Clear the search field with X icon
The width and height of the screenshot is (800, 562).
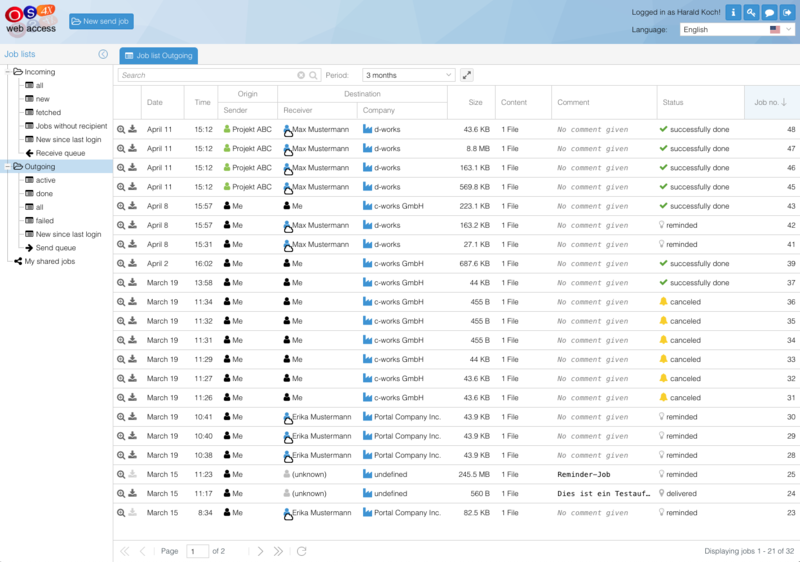(x=301, y=75)
